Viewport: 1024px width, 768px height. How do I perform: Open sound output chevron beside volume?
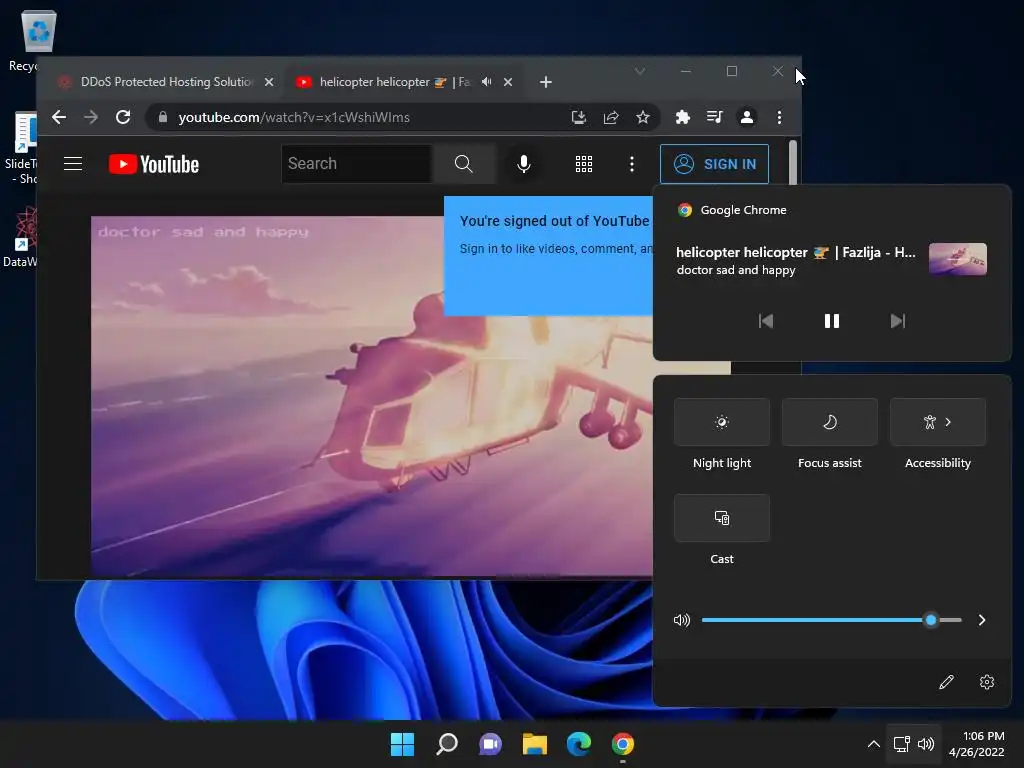tap(982, 620)
